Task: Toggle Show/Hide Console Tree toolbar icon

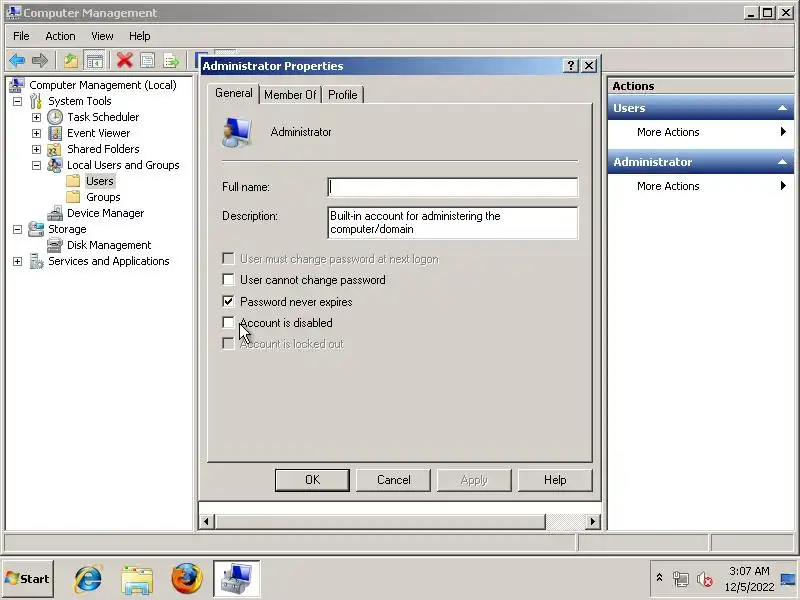Action: [x=94, y=61]
